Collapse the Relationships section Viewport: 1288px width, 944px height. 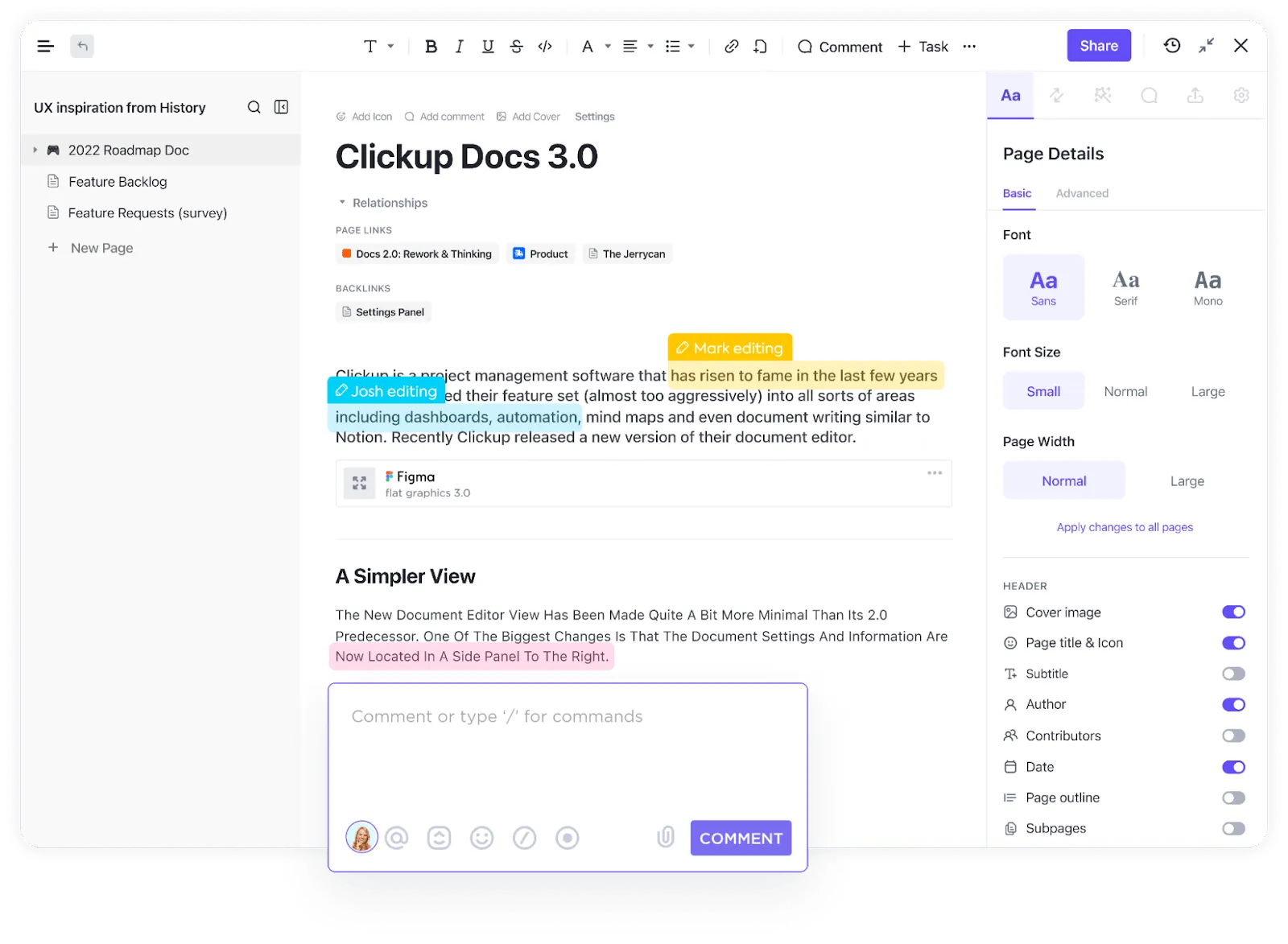[x=342, y=203]
